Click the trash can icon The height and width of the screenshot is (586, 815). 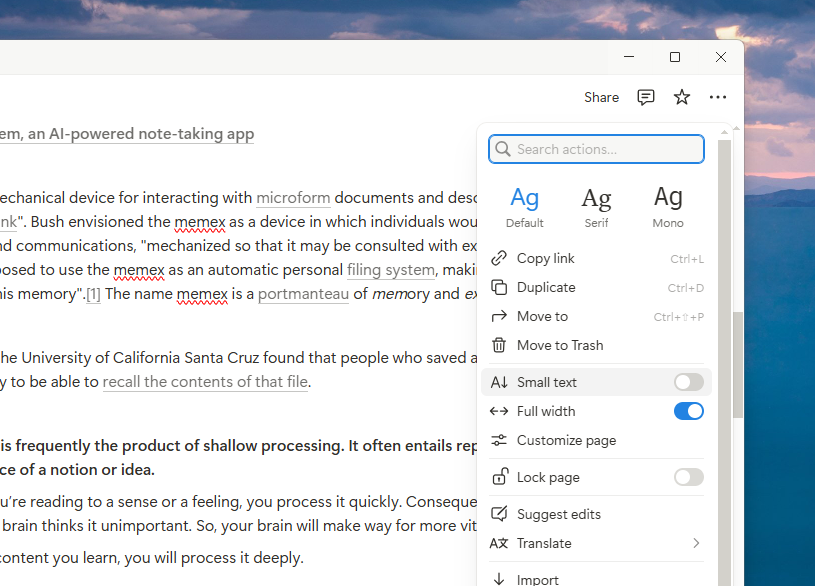tap(499, 345)
